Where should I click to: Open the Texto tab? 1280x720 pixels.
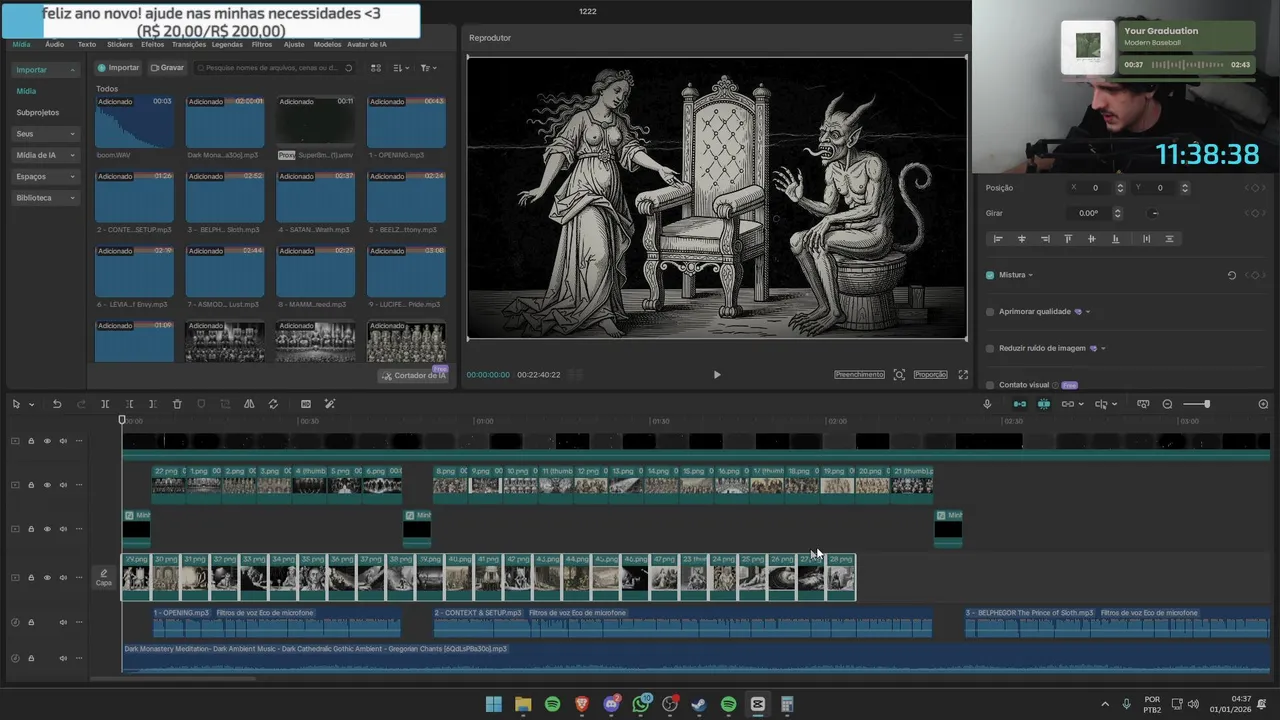coord(87,44)
